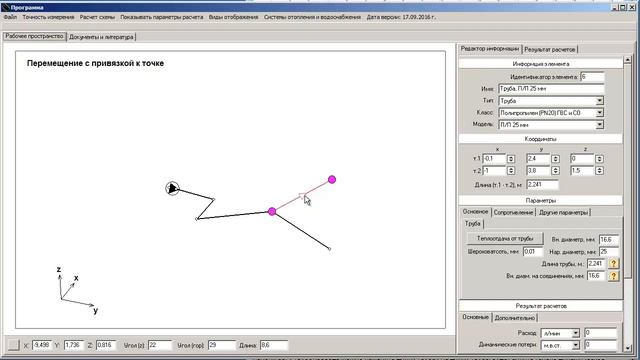This screenshot has width=640, height=360.
Task: Open the Дополнительно results tab
Action: click(x=515, y=318)
